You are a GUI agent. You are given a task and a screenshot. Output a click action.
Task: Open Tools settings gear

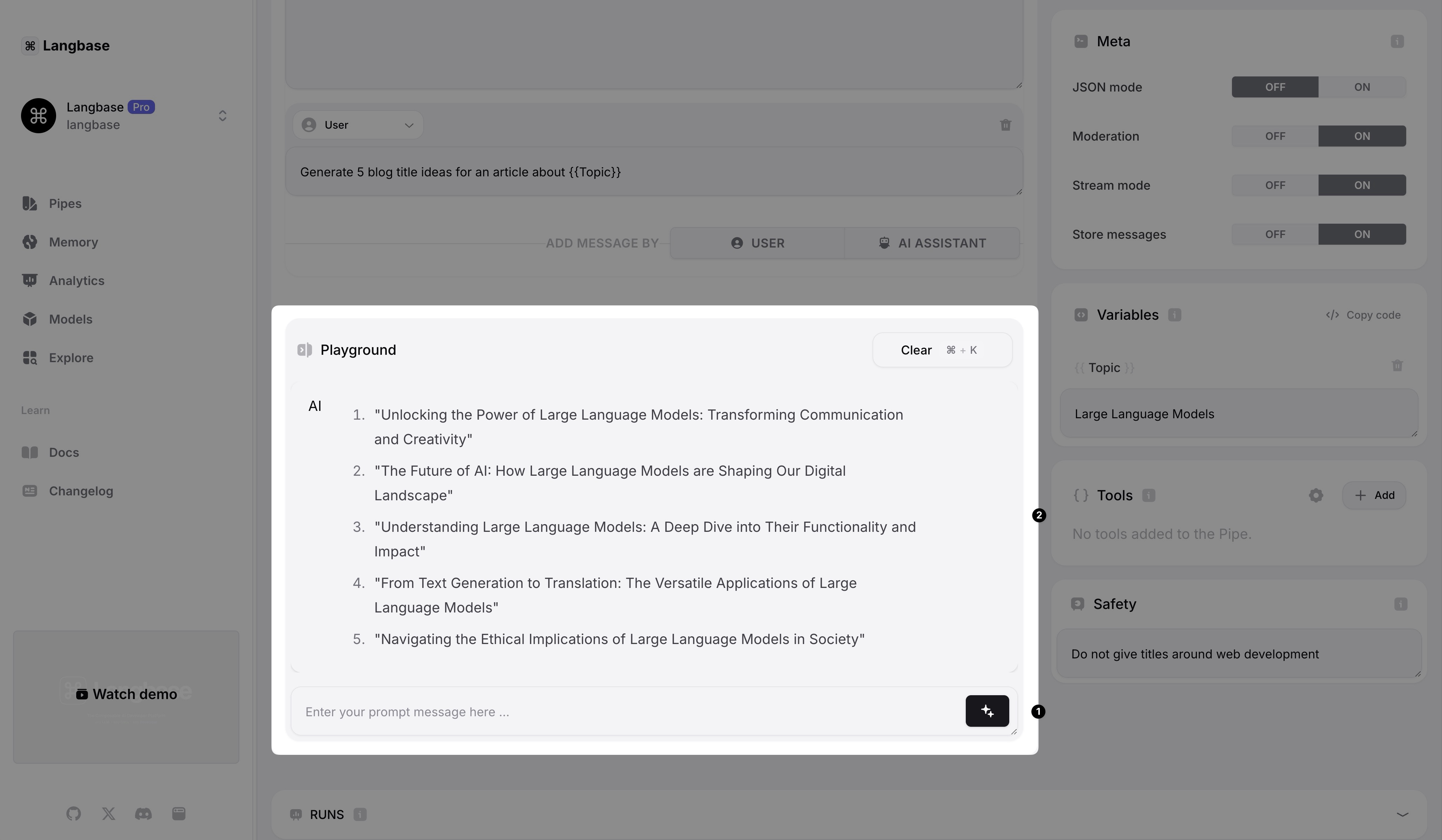tap(1315, 495)
